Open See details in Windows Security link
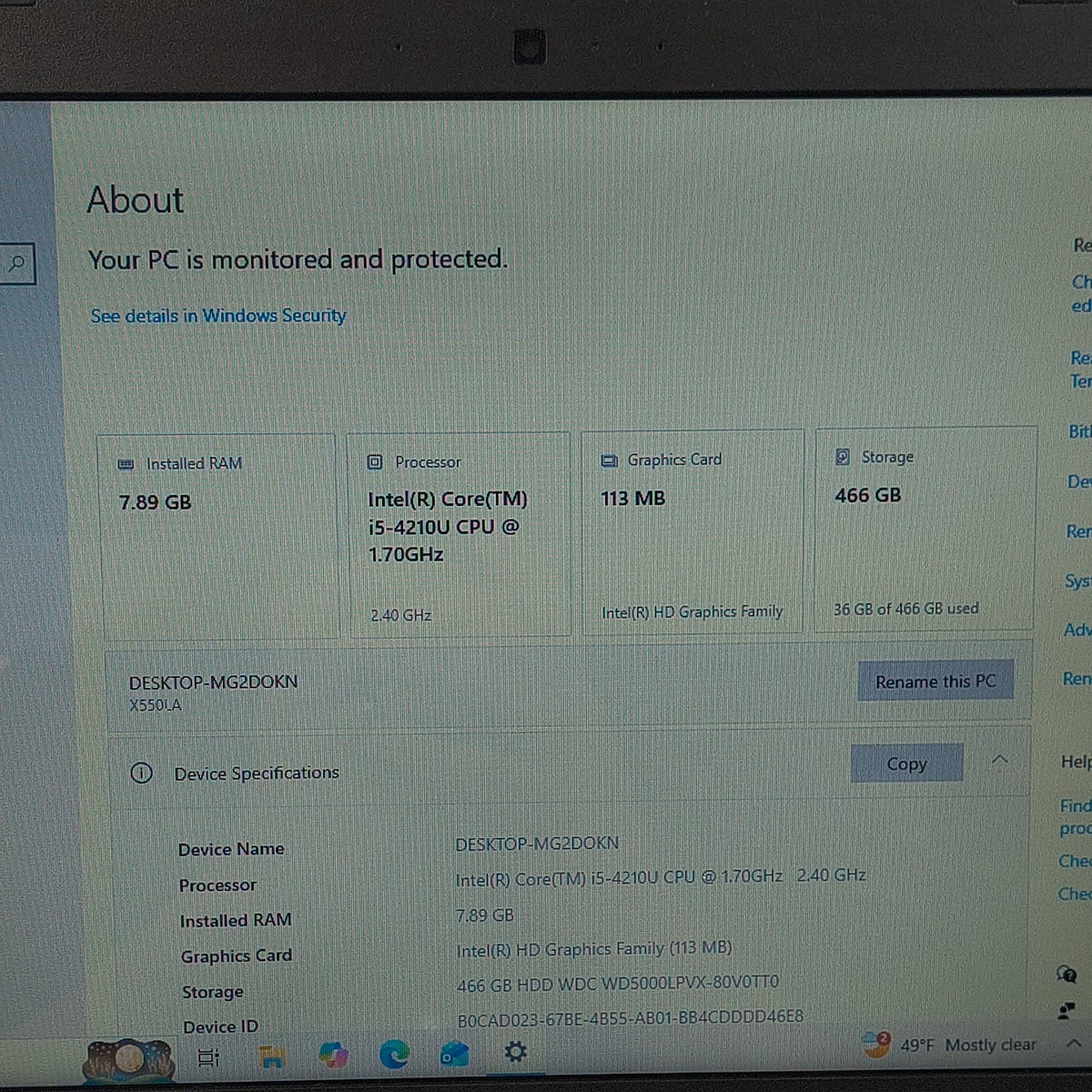The height and width of the screenshot is (1092, 1092). (218, 316)
